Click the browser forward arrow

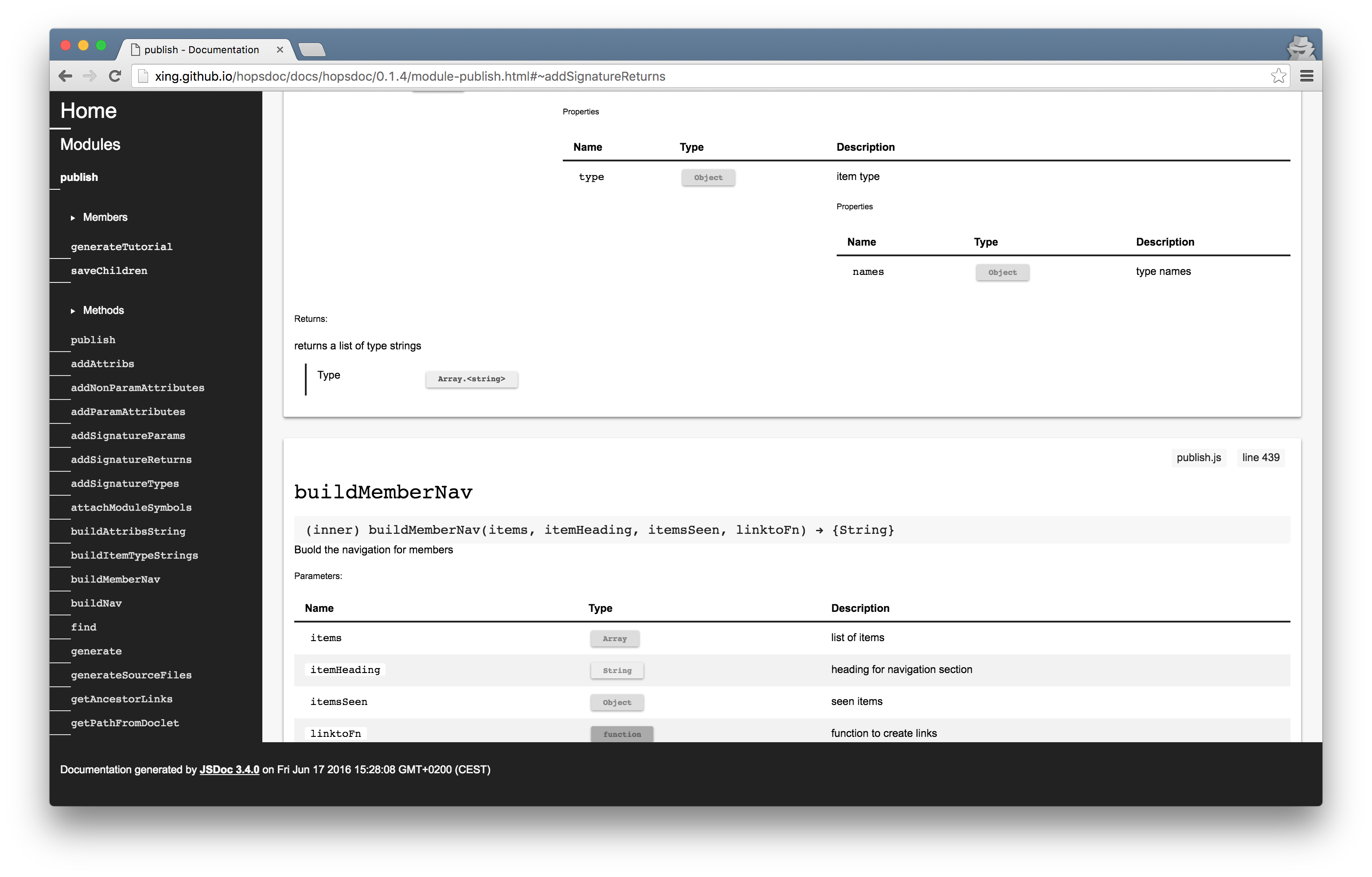click(x=90, y=76)
